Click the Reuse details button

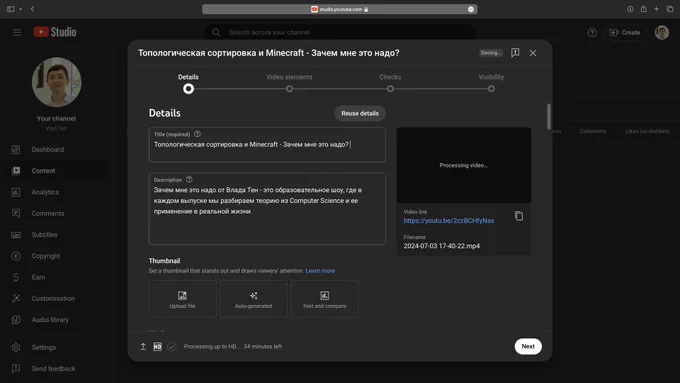(360, 113)
